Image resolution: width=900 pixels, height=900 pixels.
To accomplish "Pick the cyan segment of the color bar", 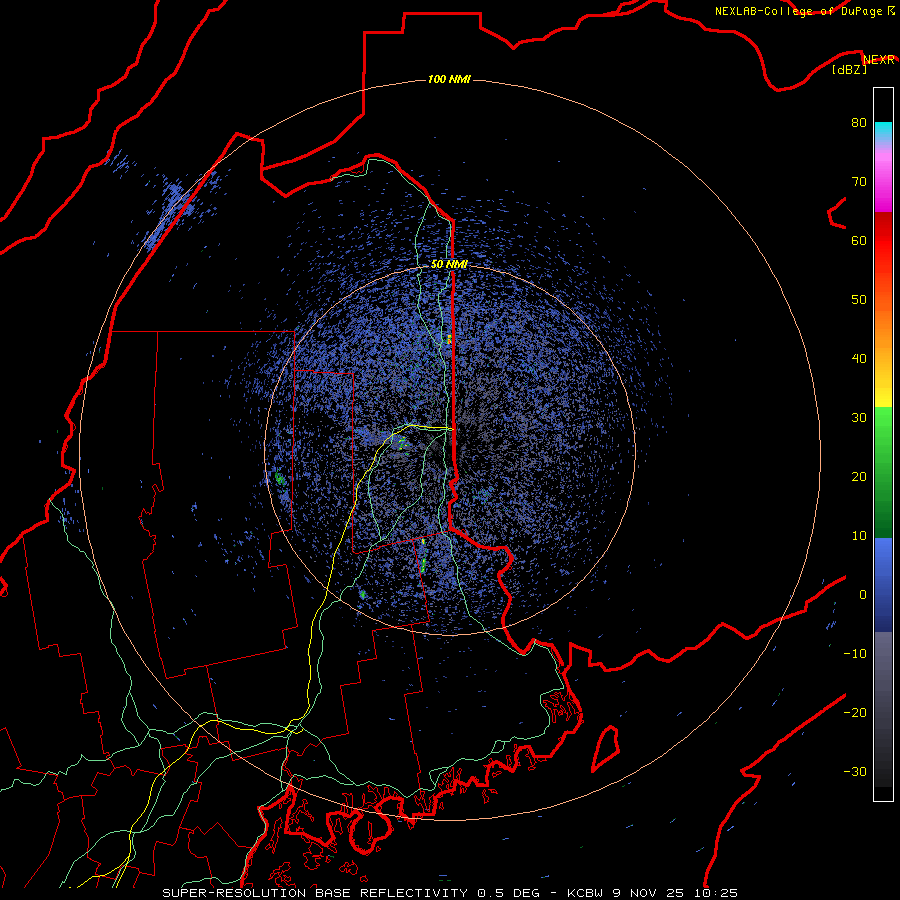I will point(883,131).
